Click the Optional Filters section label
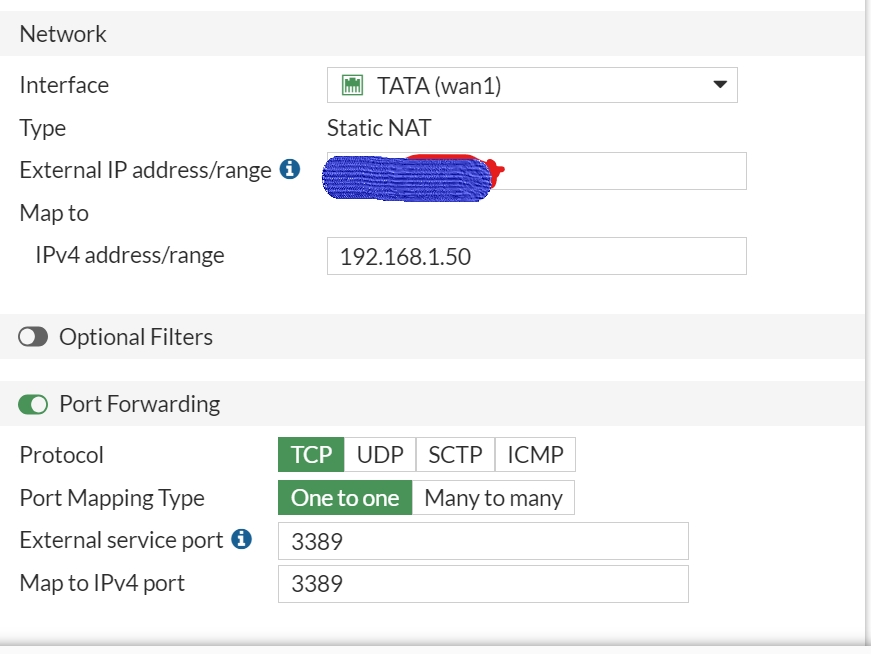871x654 pixels. coord(136,337)
